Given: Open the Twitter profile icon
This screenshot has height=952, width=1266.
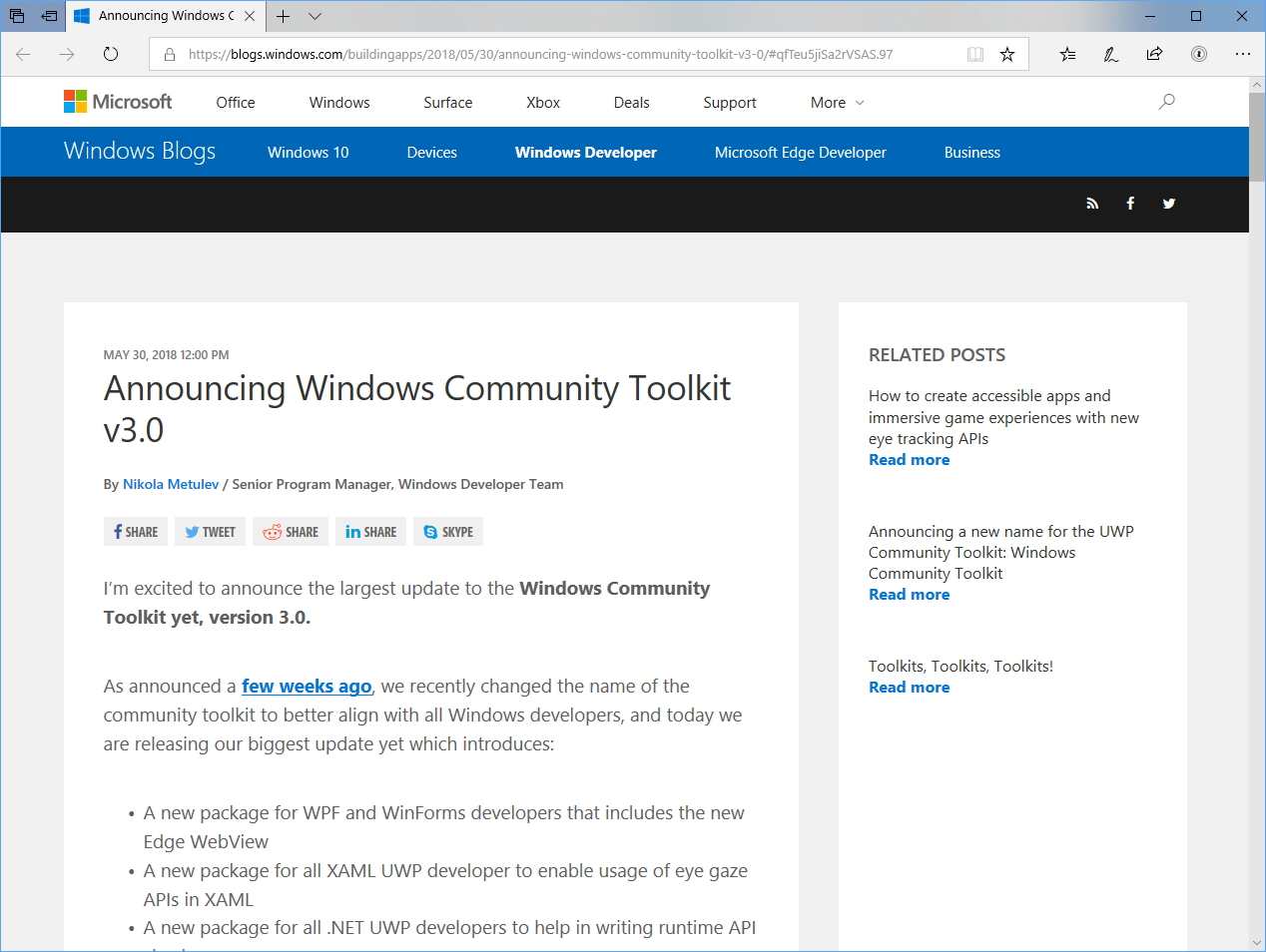Looking at the screenshot, I should 1169,204.
